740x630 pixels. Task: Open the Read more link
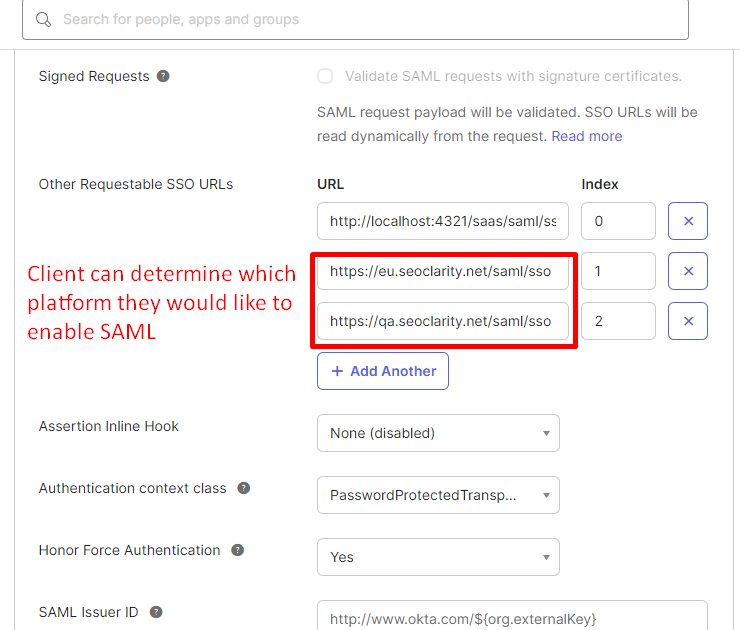(x=587, y=136)
